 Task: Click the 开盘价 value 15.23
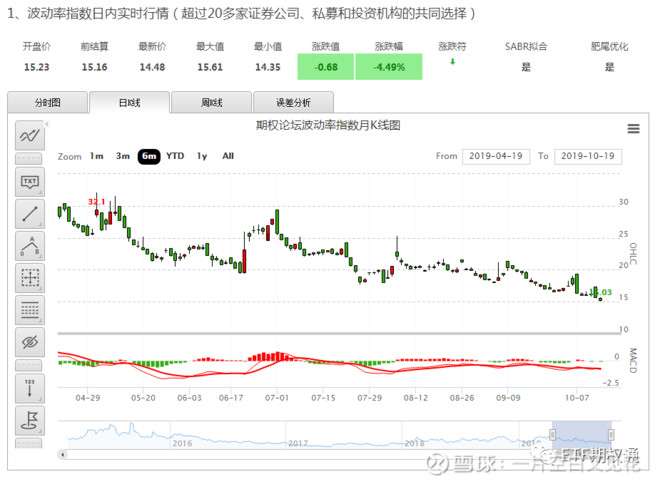(37, 67)
